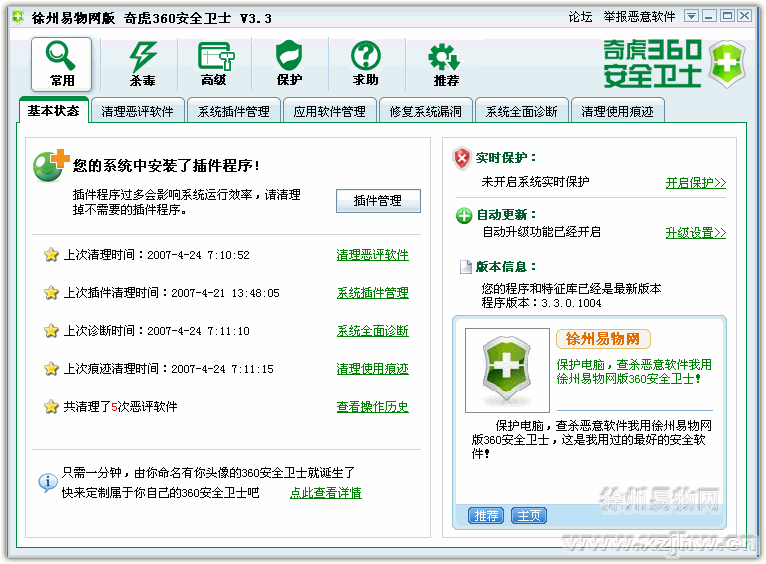
Task: Maximize the 360安全卫士 window
Action: point(727,16)
